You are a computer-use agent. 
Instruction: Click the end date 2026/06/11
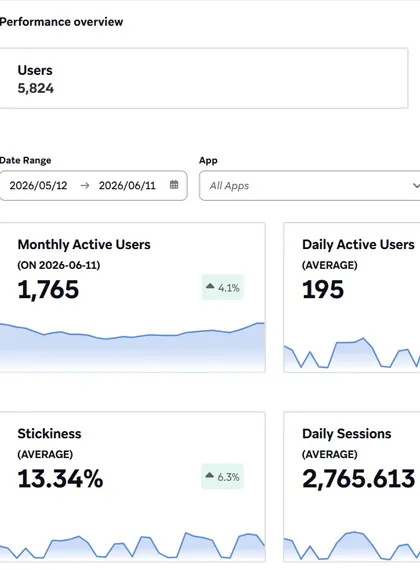point(127,186)
